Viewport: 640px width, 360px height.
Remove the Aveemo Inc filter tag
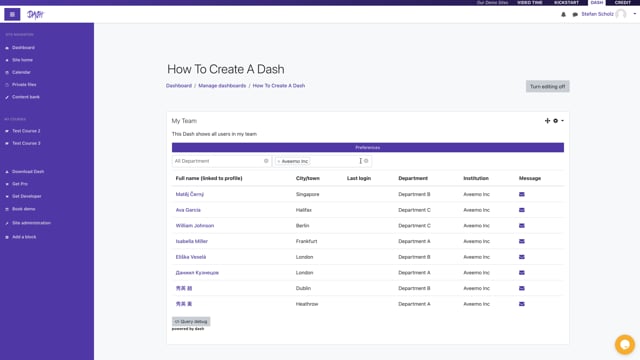[279, 161]
